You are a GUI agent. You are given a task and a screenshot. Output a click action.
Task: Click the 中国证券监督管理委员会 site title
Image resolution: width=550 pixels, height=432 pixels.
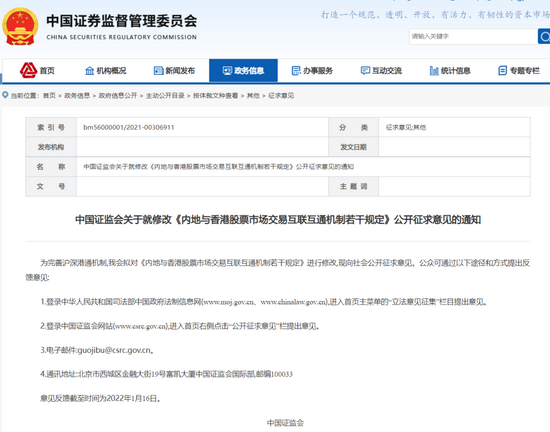[x=121, y=21]
